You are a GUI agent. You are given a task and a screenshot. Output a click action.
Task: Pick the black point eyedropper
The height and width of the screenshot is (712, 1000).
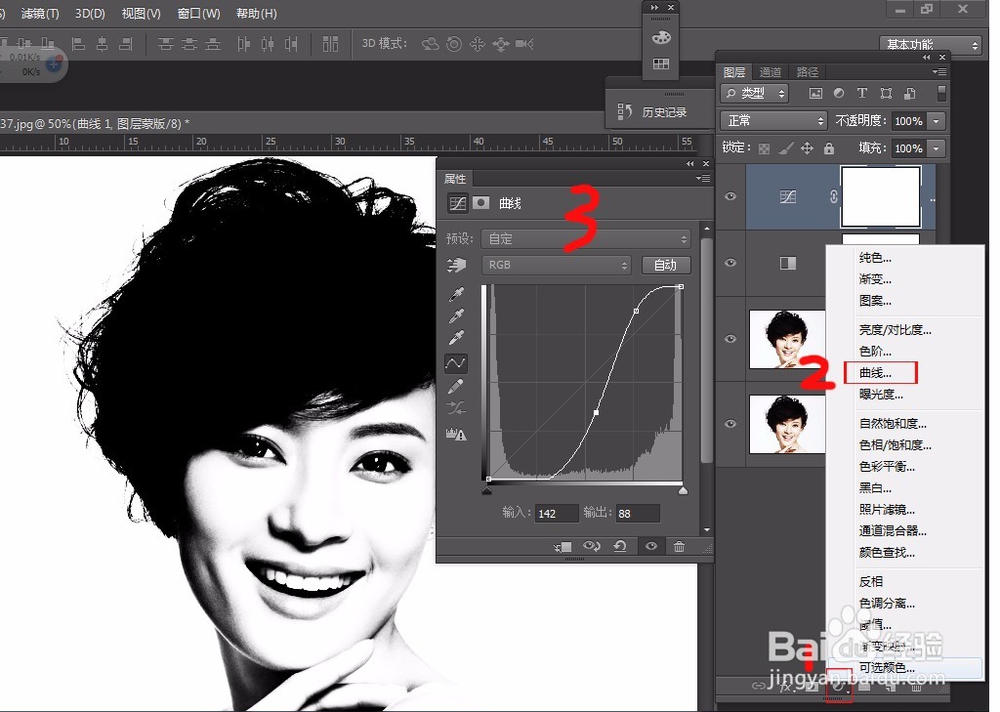click(x=456, y=294)
